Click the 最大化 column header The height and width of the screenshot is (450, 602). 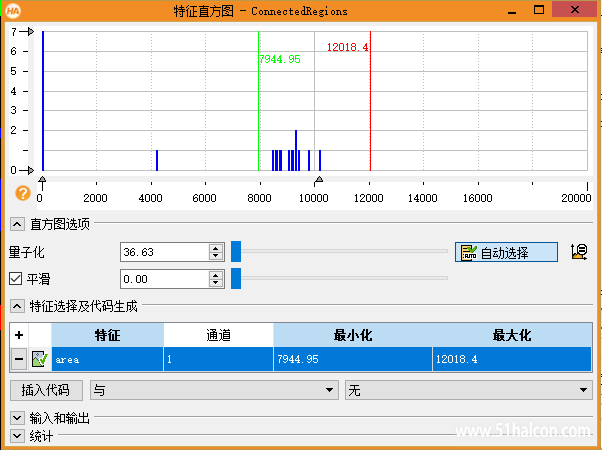pyautogui.click(x=512, y=335)
